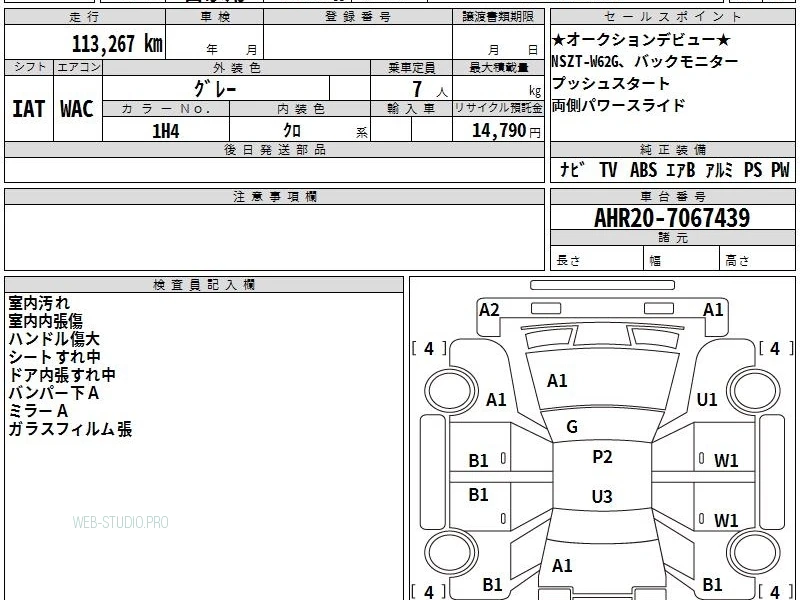Select the P2 roof damage mark
This screenshot has height=600, width=800.
tap(602, 456)
